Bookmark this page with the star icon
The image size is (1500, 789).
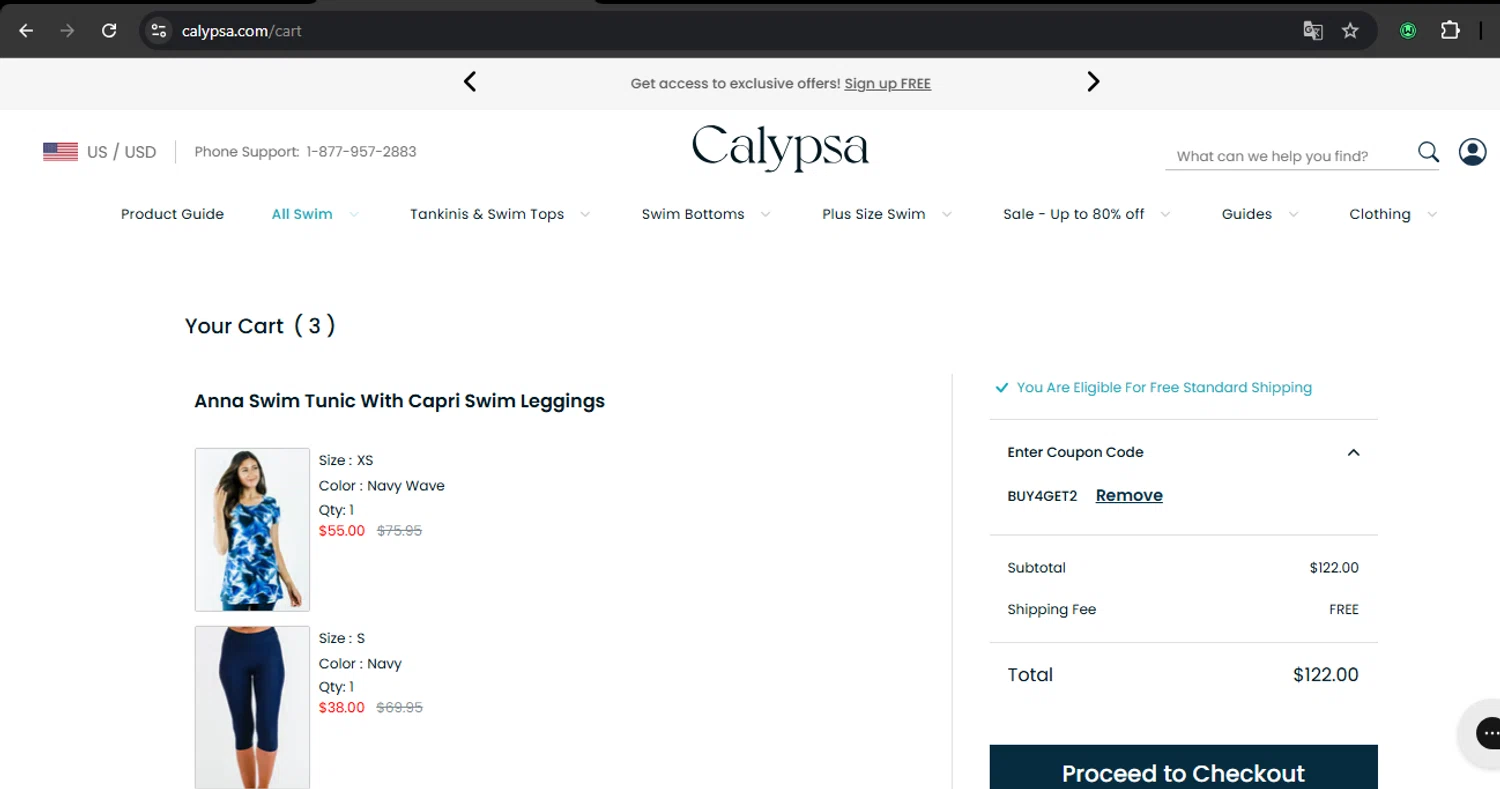coord(1350,31)
